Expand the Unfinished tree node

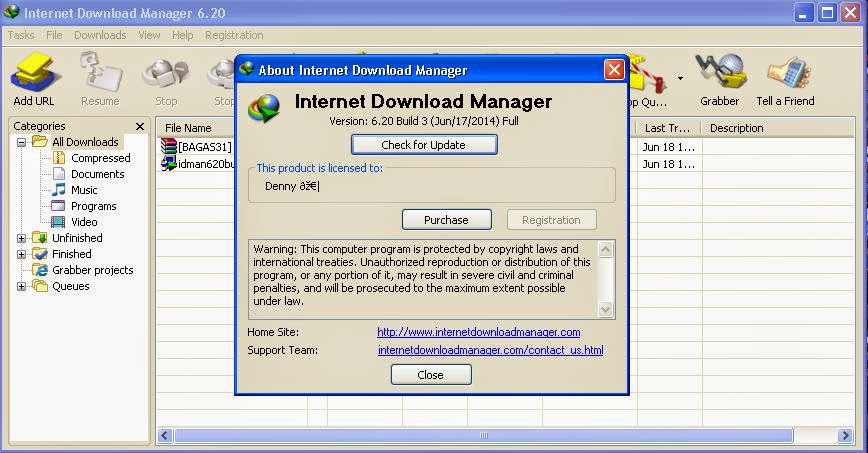(x=21, y=238)
